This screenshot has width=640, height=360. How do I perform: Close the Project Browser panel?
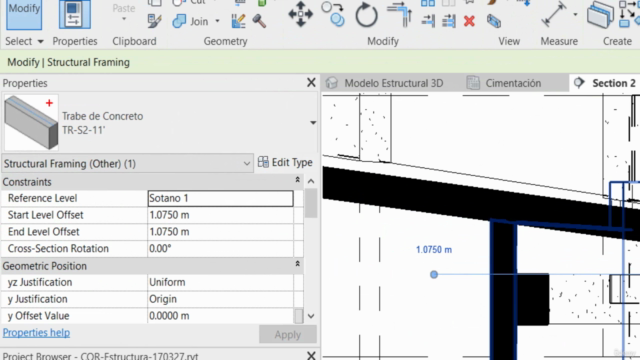click(311, 356)
